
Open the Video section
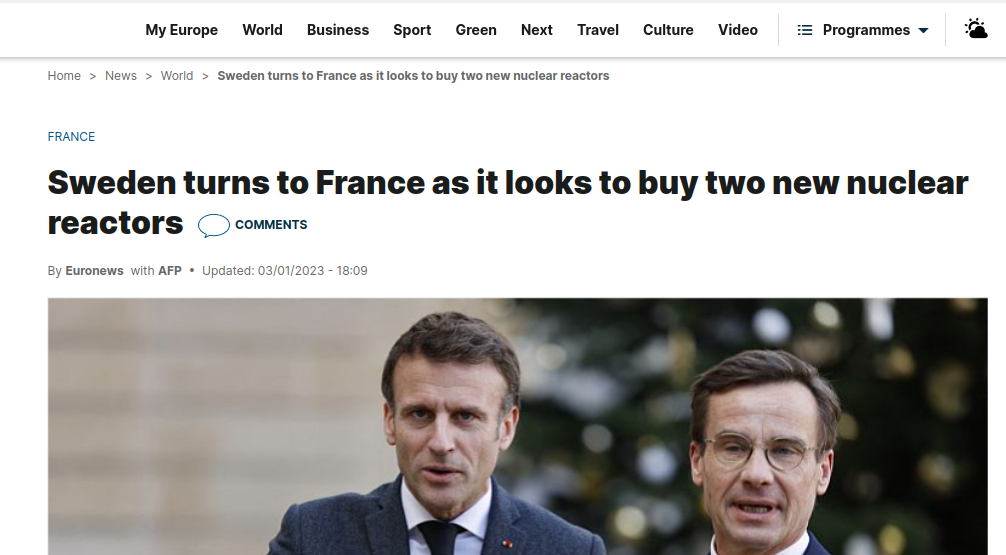pos(738,30)
